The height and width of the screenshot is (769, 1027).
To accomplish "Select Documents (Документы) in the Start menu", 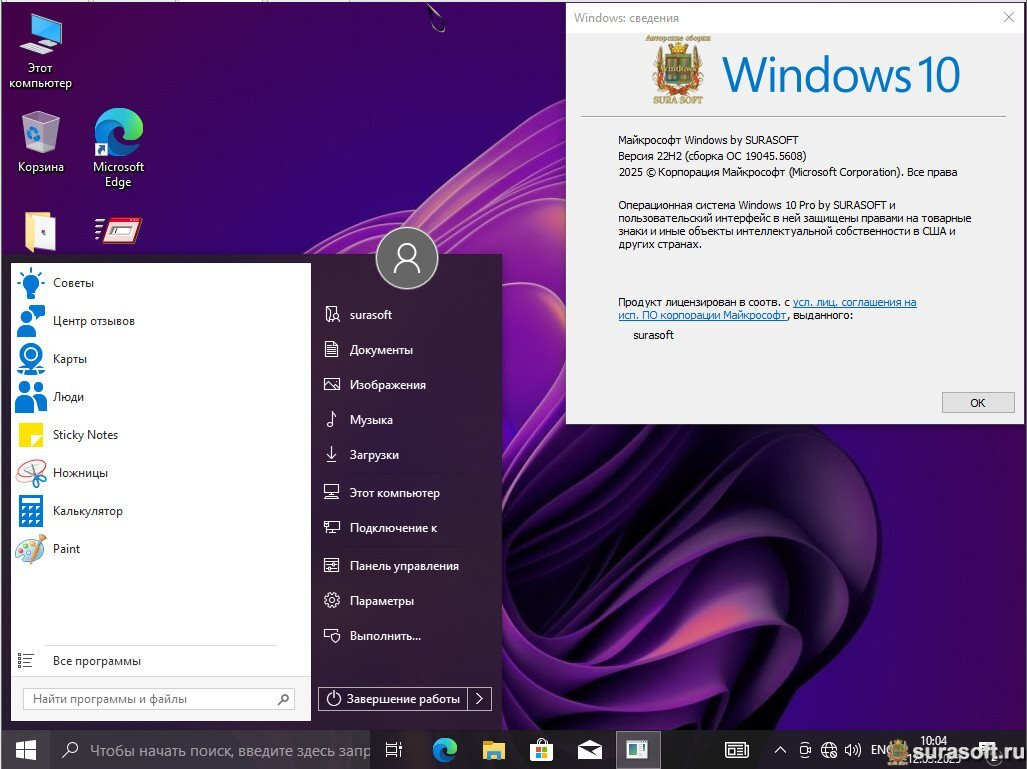I will click(381, 350).
